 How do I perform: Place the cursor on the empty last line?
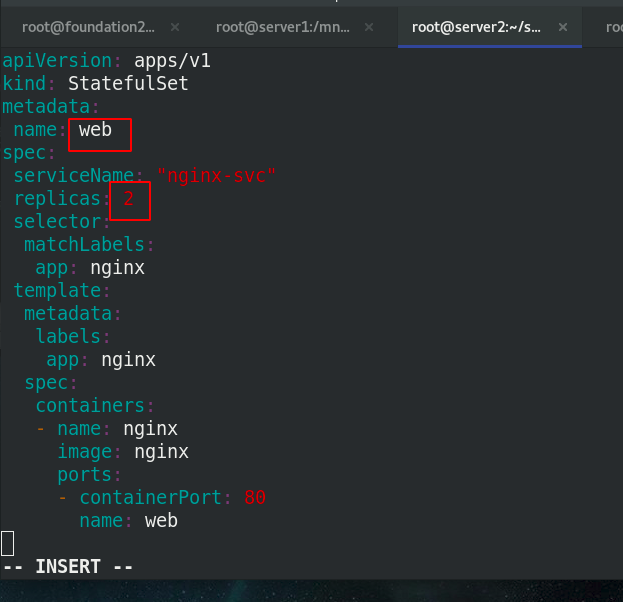tap(8, 543)
